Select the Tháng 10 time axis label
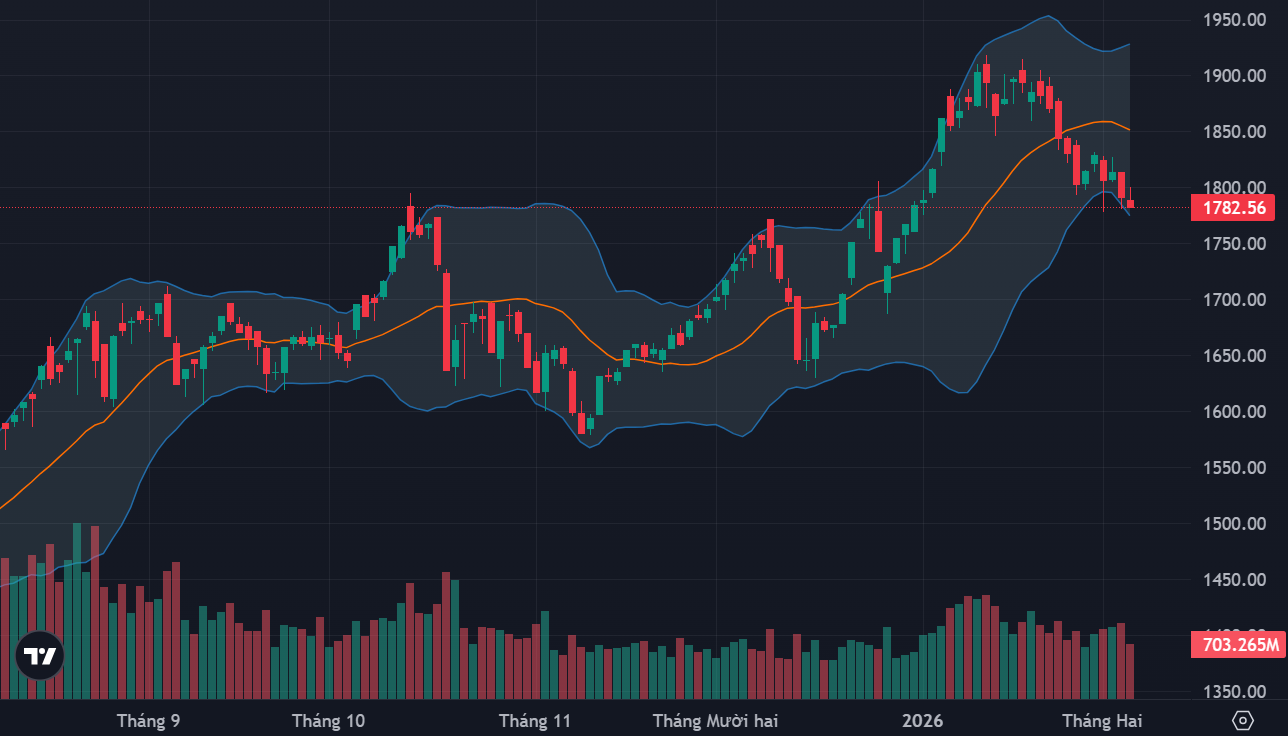Image resolution: width=1288 pixels, height=736 pixels. (x=329, y=720)
